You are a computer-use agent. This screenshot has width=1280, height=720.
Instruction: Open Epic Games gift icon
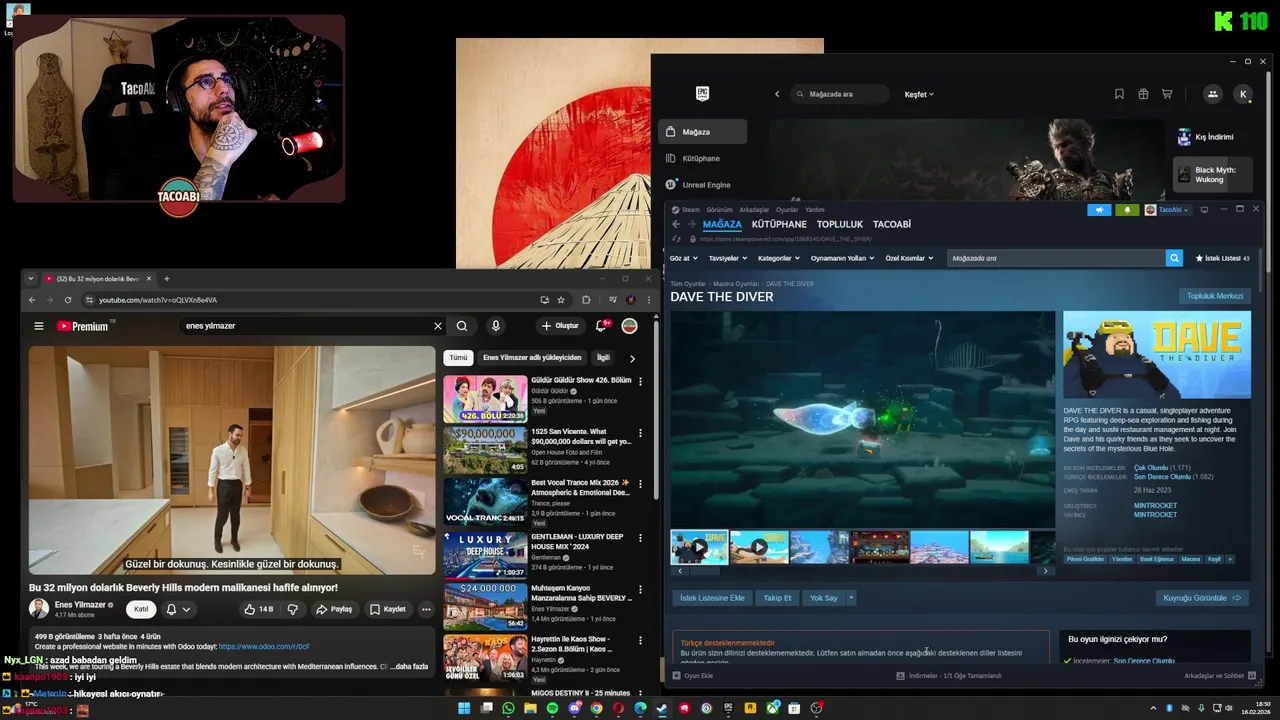1143,94
